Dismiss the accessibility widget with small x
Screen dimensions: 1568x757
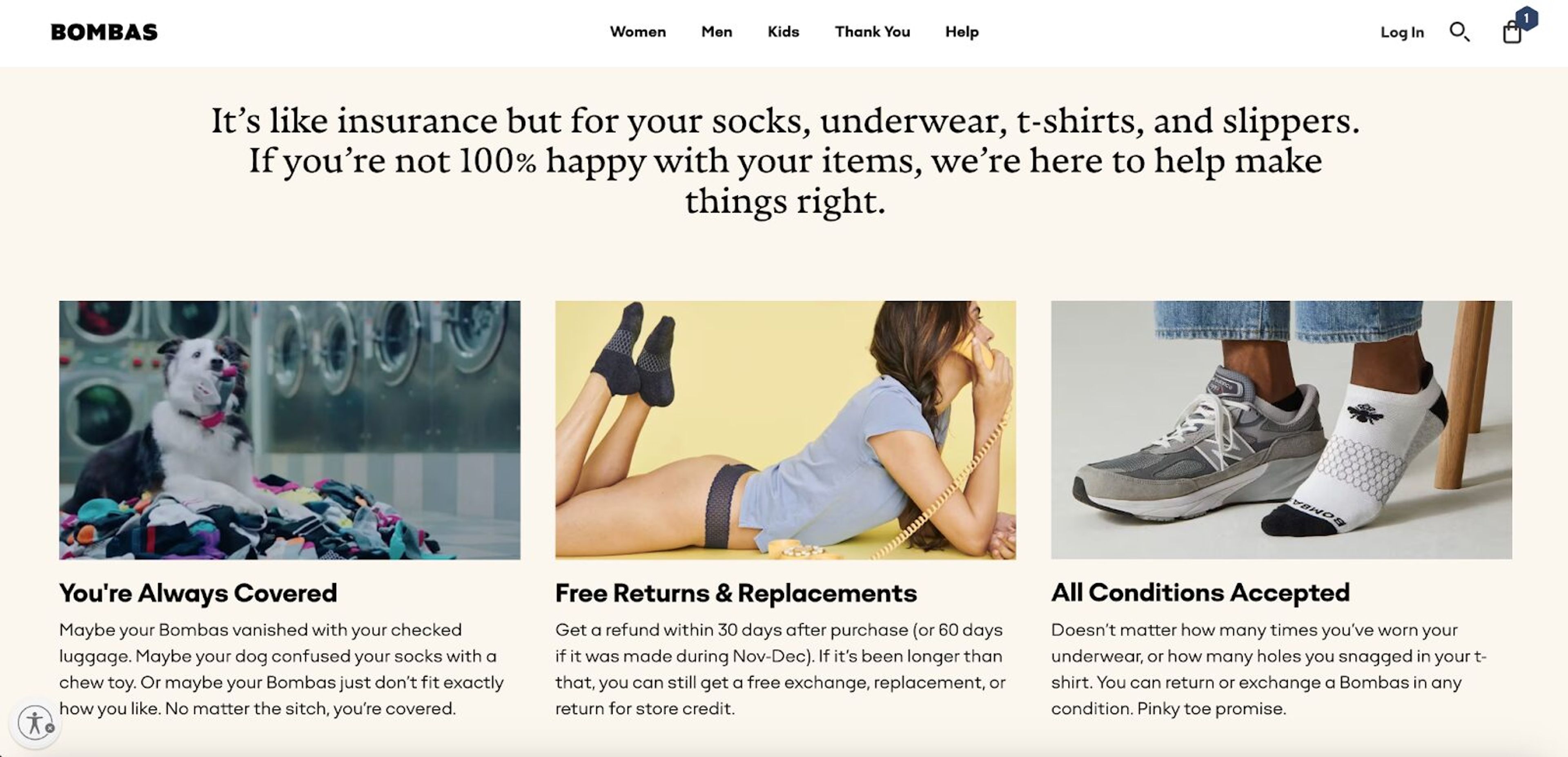(x=50, y=728)
